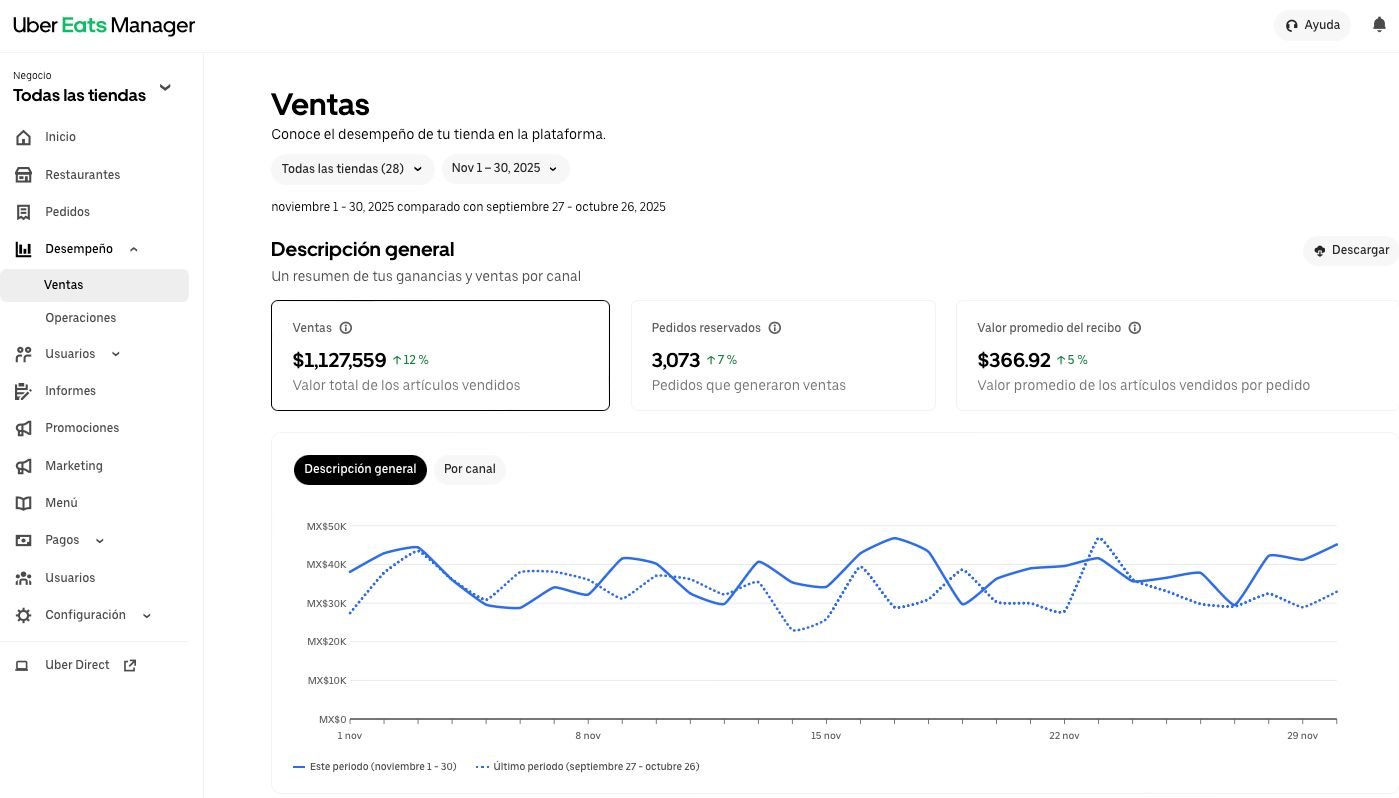
Task: Click the notification bell icon
Action: [1379, 25]
